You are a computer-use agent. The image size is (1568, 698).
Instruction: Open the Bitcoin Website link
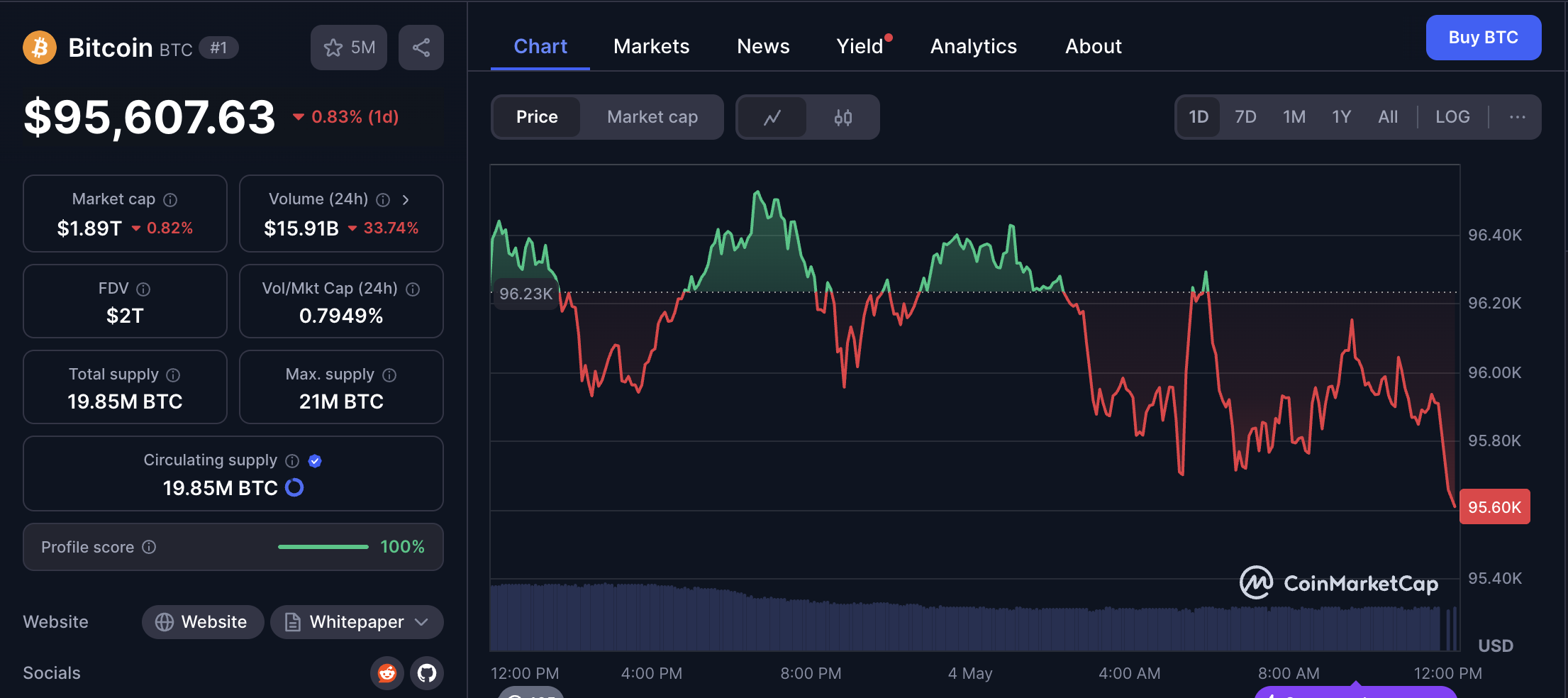(203, 622)
